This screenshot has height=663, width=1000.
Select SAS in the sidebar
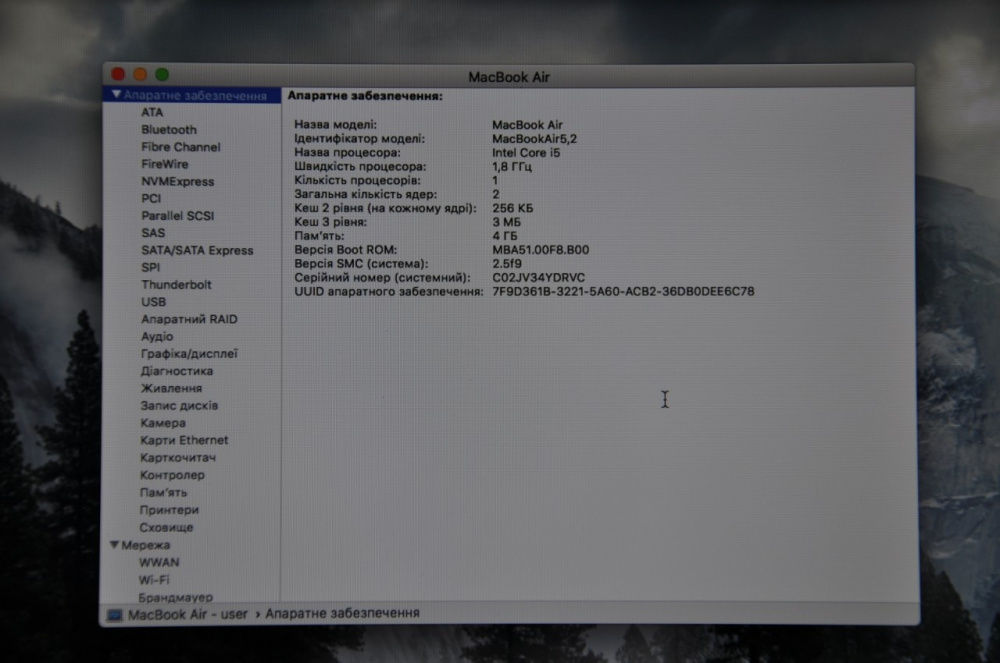[153, 233]
